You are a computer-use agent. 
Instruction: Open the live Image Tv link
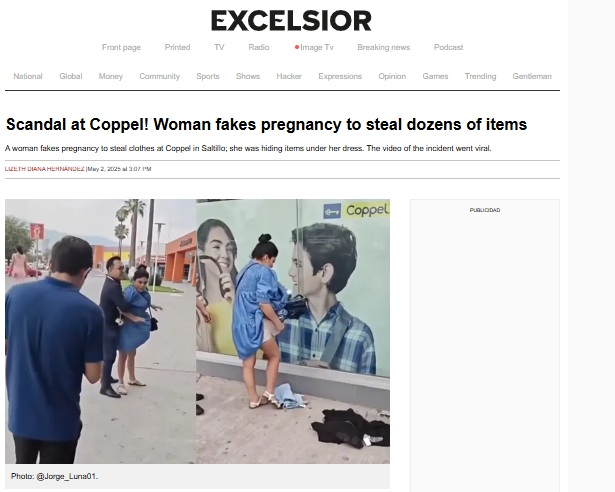(314, 47)
